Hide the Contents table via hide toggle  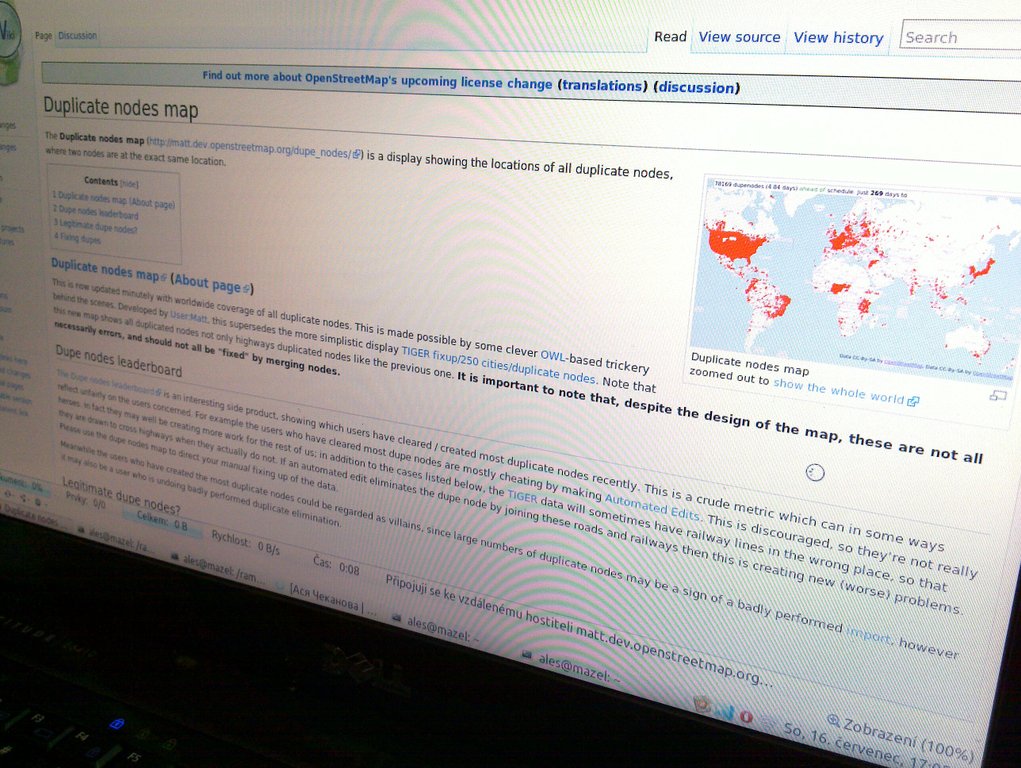pos(129,183)
